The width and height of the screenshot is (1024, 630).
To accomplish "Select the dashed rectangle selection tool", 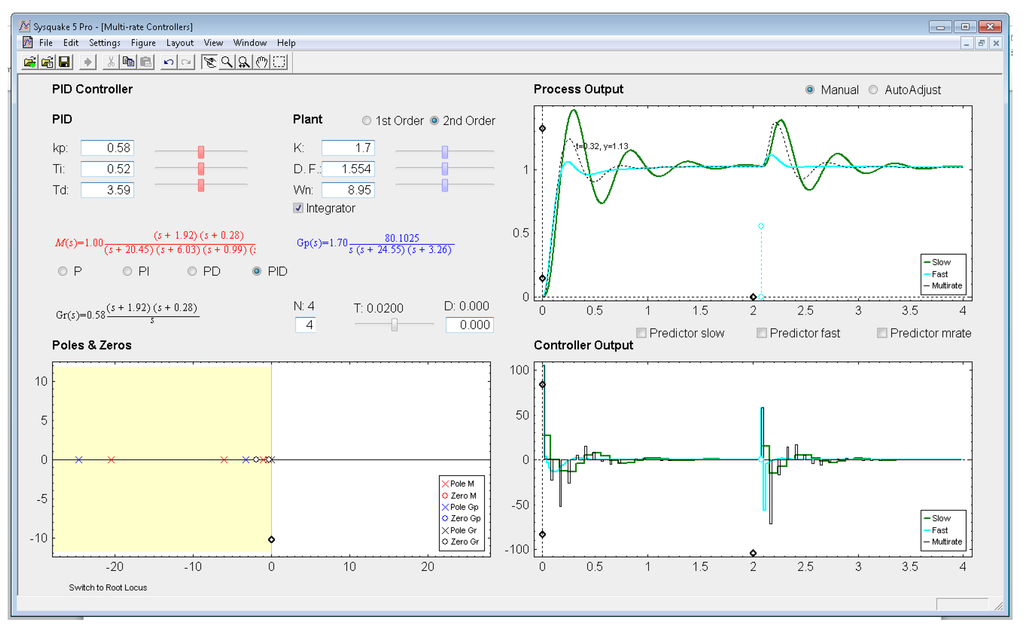I will [x=279, y=62].
